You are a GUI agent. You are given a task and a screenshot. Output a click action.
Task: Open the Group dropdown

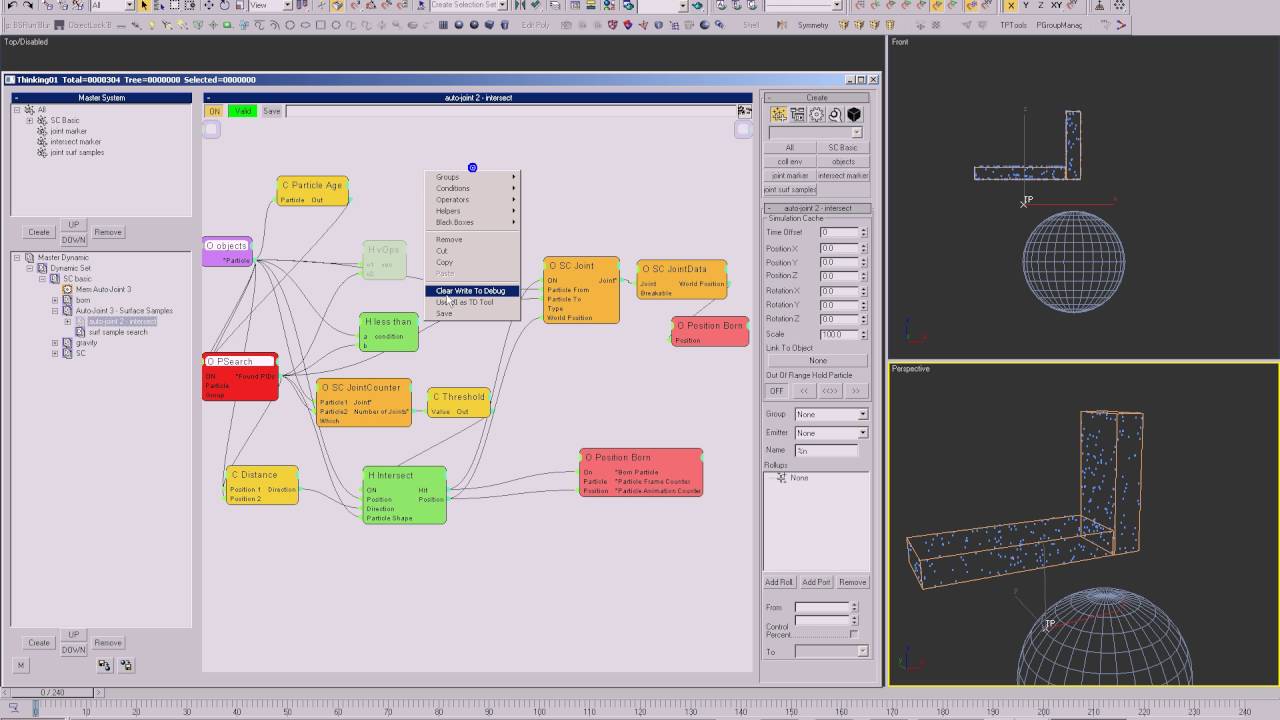(x=831, y=414)
